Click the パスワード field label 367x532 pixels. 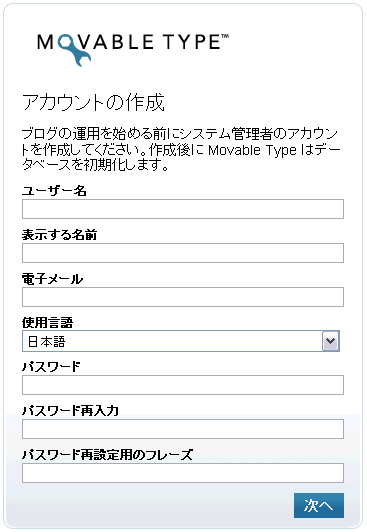[51, 367]
